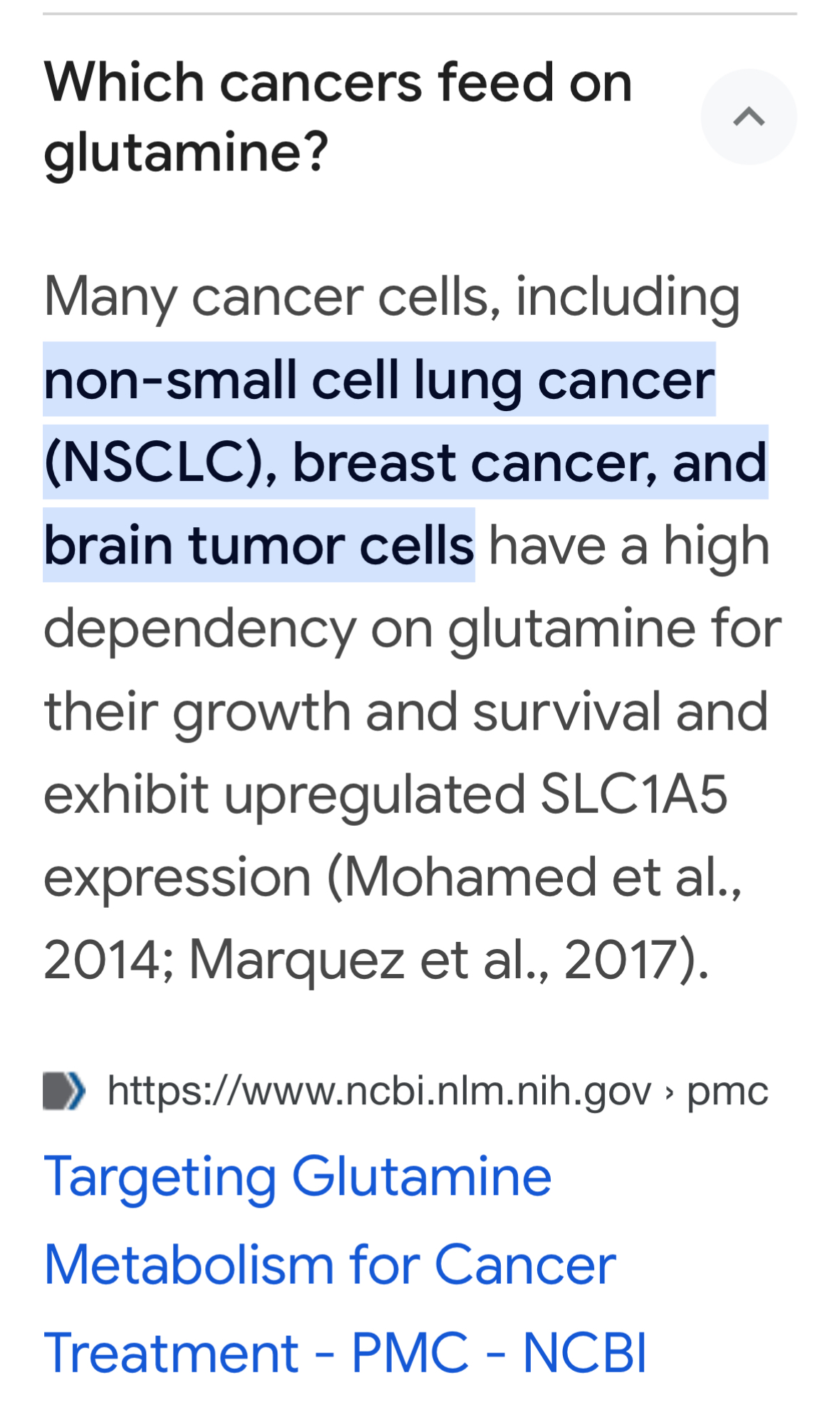
Task: Tap highlighted '(NSCLC), breast cancer, and' text
Action: [405, 462]
